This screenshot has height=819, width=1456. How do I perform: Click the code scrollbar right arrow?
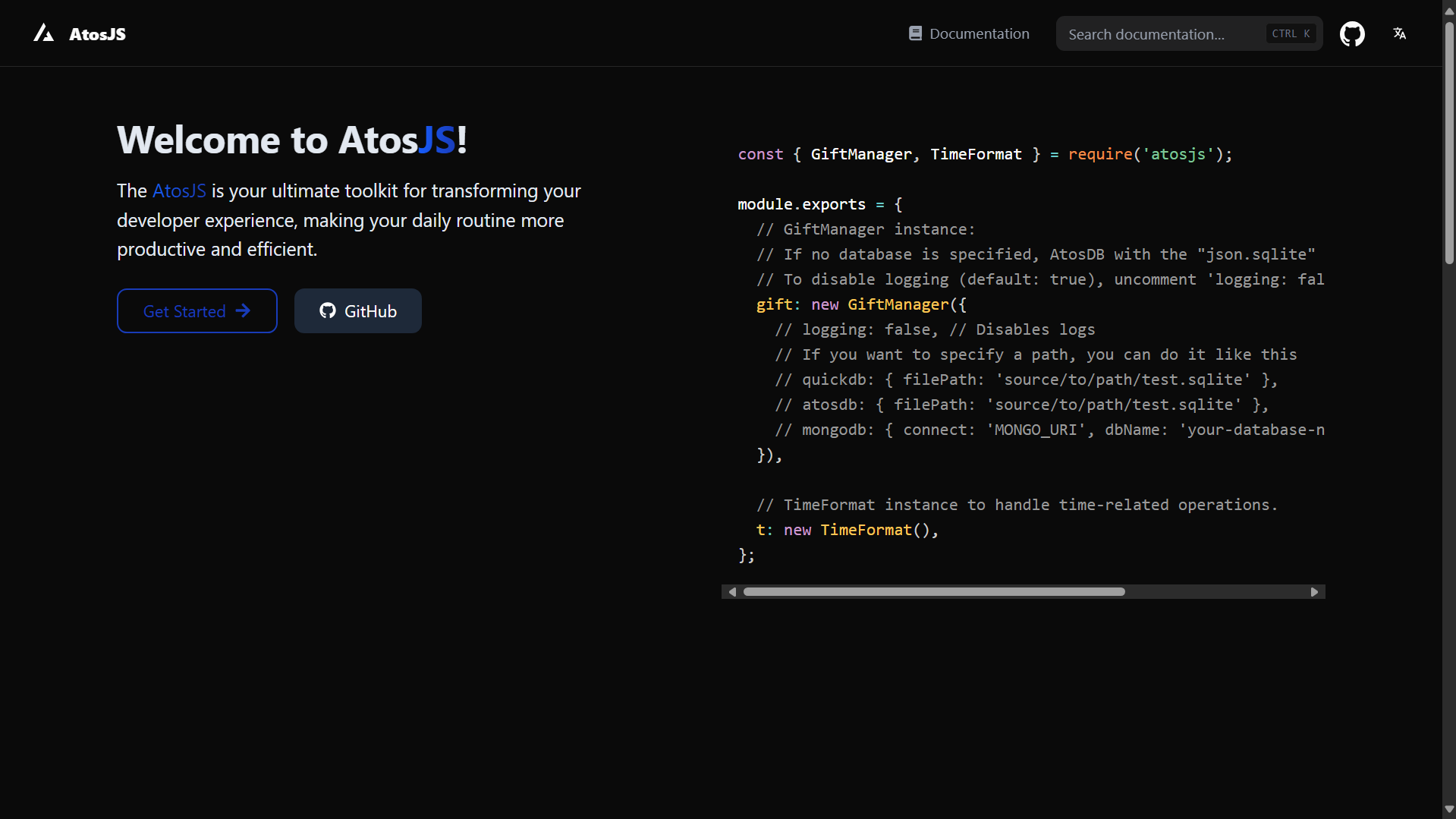point(1315,592)
